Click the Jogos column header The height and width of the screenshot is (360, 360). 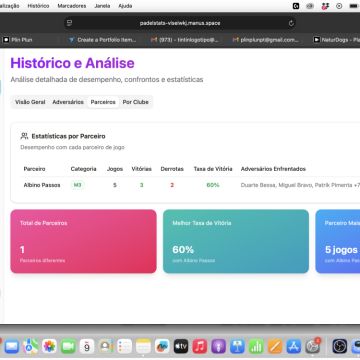coord(115,169)
